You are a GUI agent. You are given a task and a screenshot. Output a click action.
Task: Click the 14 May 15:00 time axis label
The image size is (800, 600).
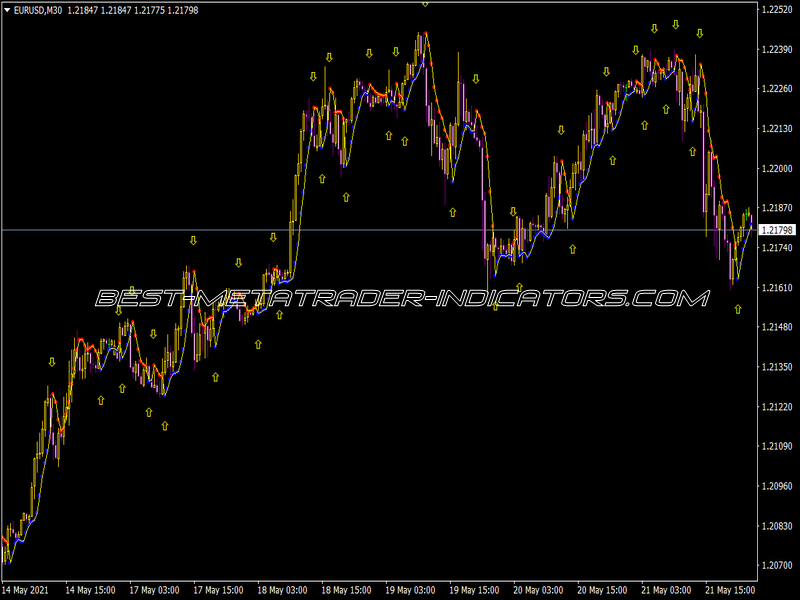pyautogui.click(x=90, y=590)
